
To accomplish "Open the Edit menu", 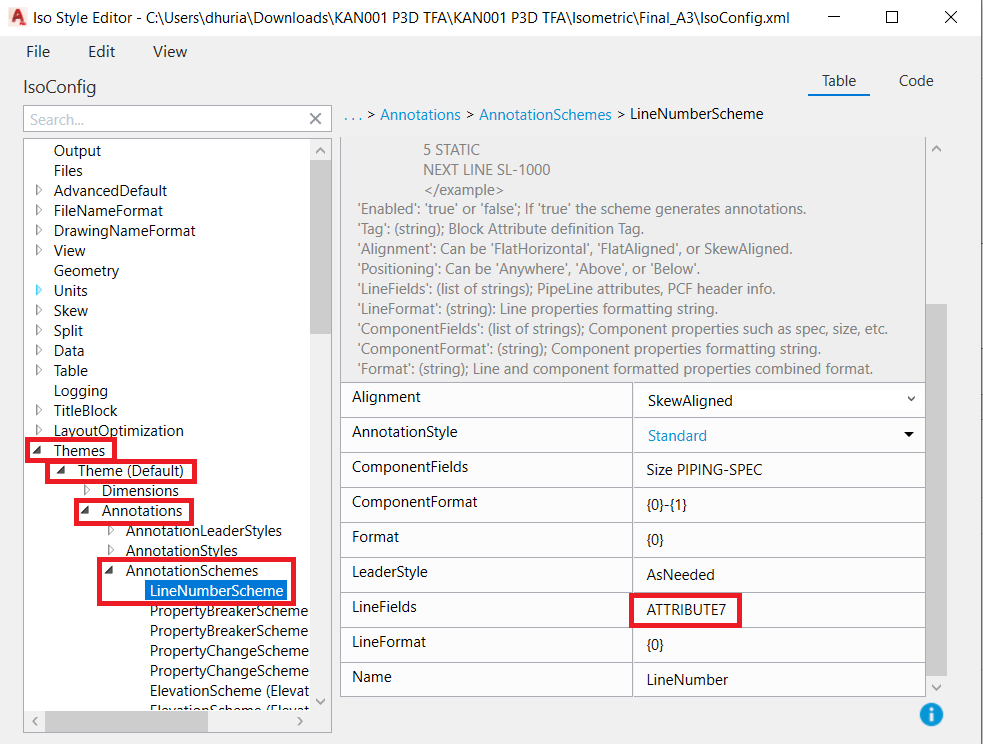I will click(101, 51).
